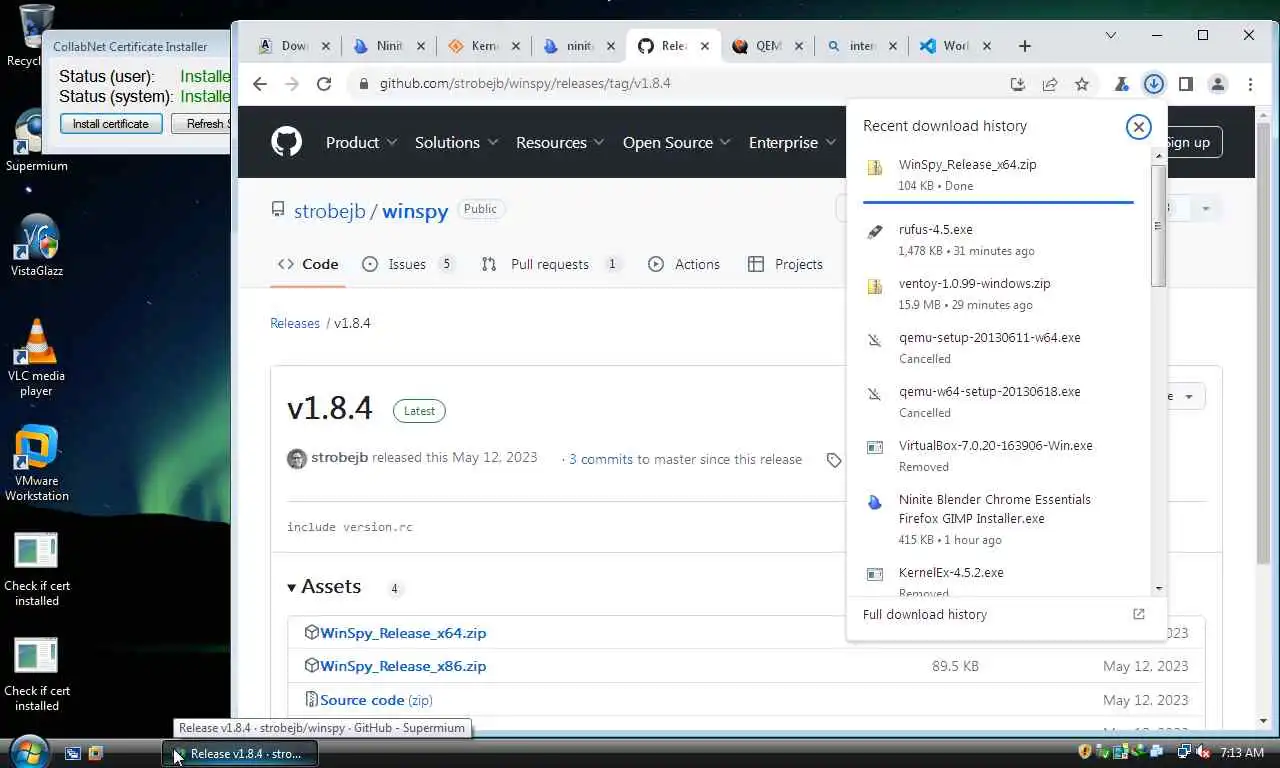The height and width of the screenshot is (768, 1280).
Task: Click Refresh button in CollabNet installer
Action: tap(201, 124)
